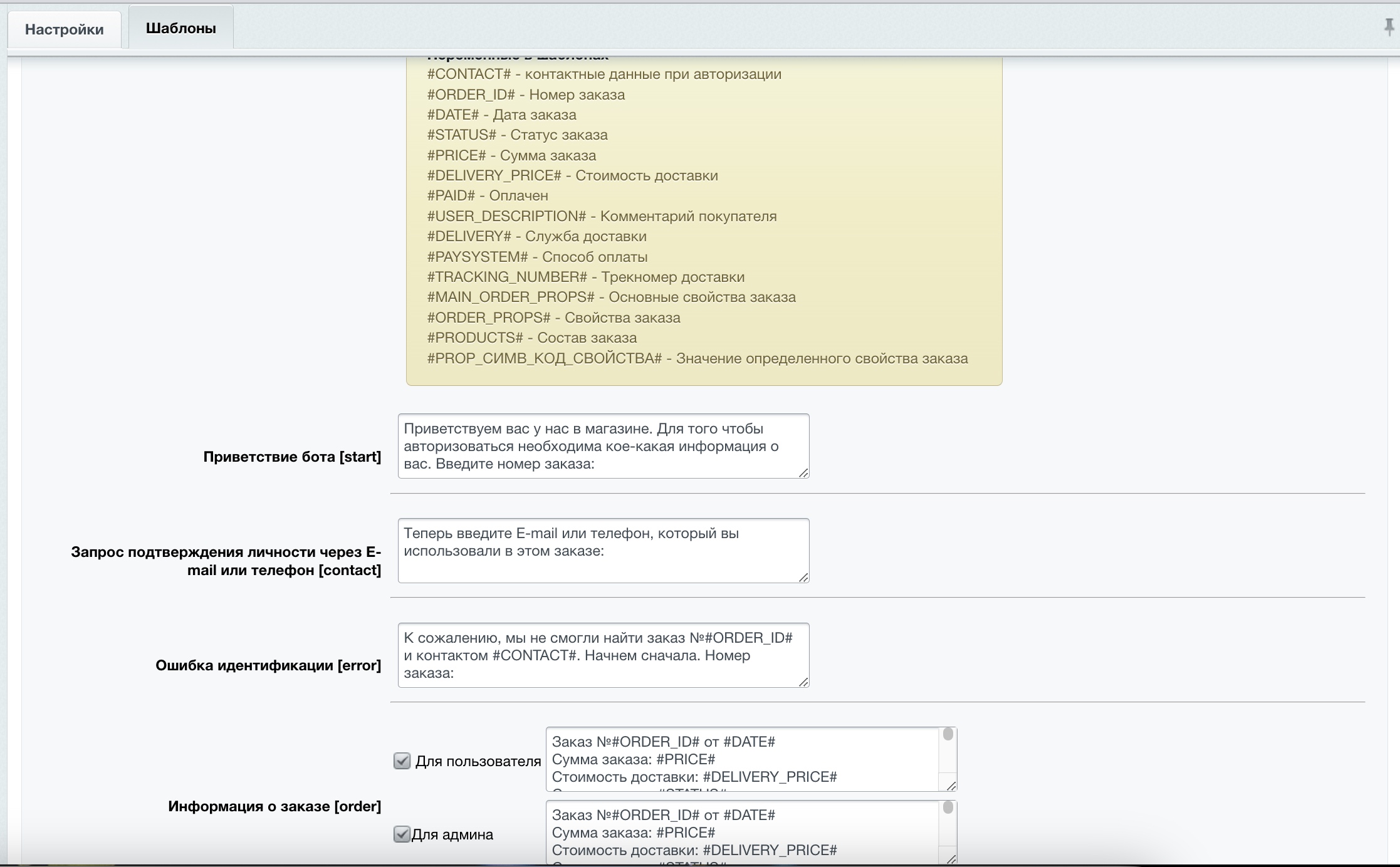Click the #ORDER_ID# variable line in hint box

coord(526,95)
